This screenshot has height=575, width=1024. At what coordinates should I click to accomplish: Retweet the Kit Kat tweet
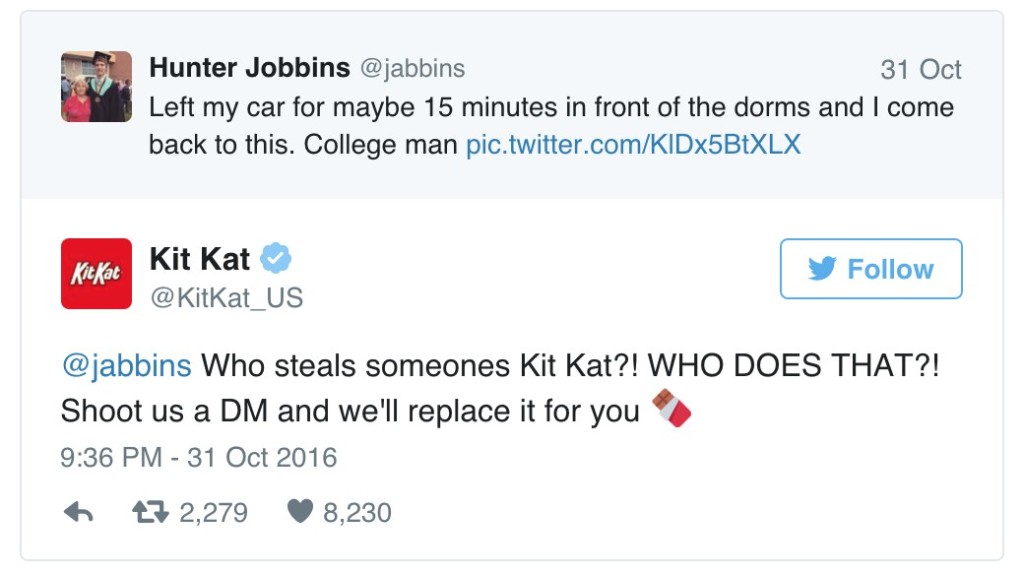(152, 513)
